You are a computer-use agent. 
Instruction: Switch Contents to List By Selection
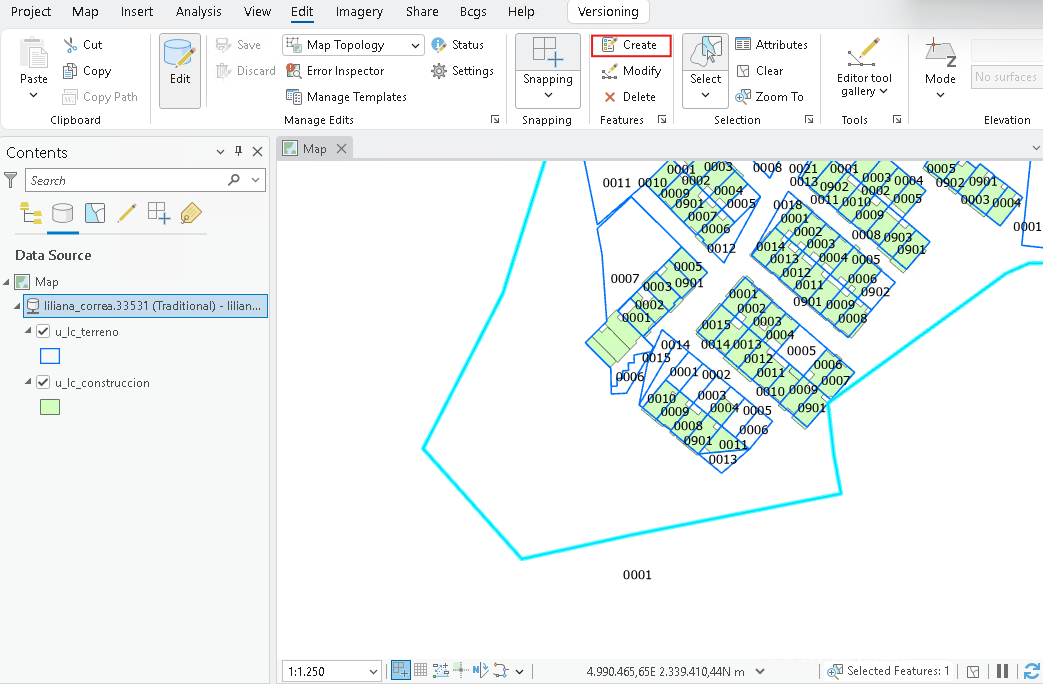pyautogui.click(x=94, y=214)
